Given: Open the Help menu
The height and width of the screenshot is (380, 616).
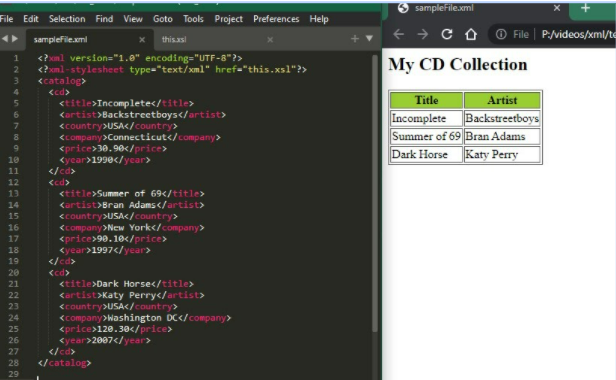Looking at the screenshot, I should [319, 19].
